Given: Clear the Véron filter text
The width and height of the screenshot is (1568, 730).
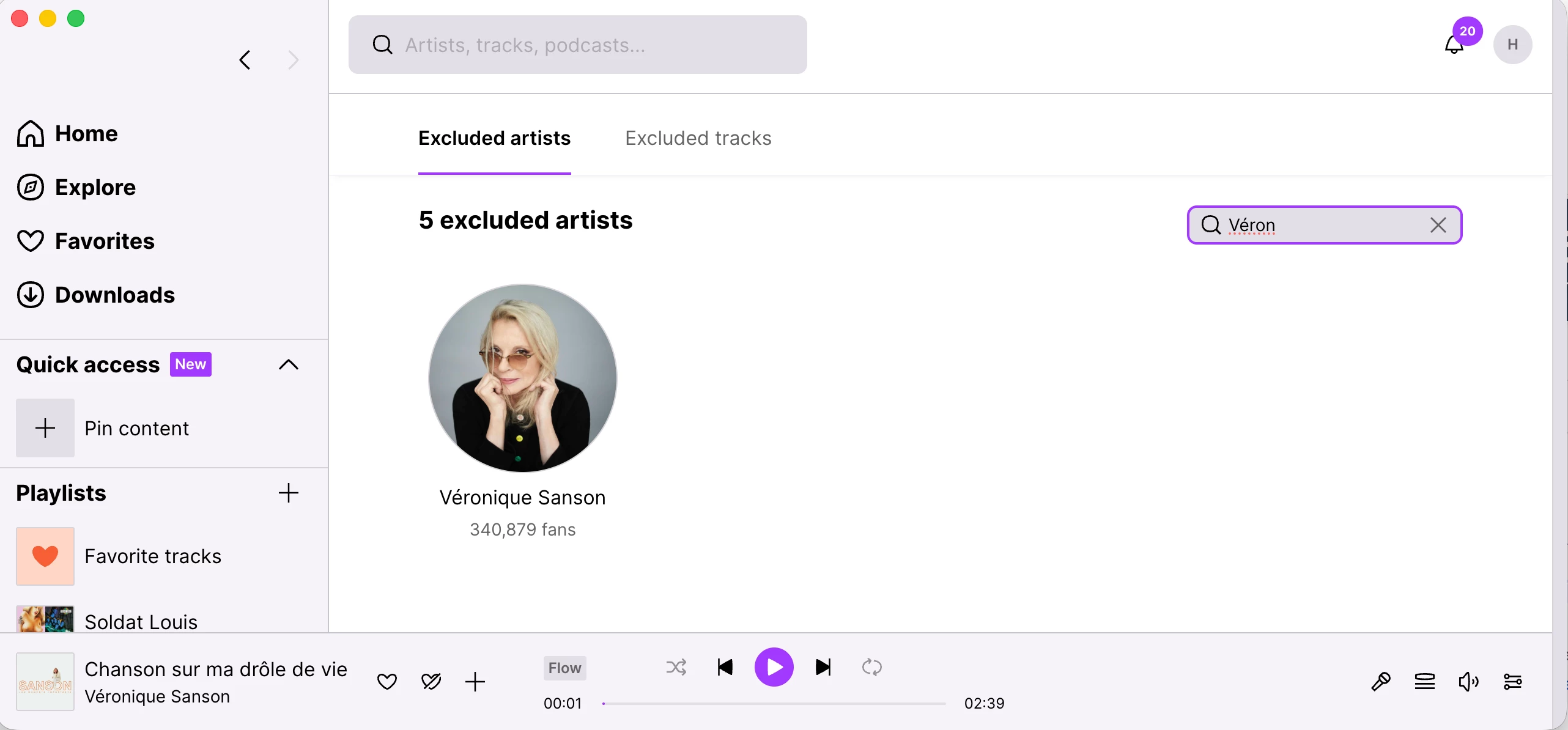Looking at the screenshot, I should 1438,225.
